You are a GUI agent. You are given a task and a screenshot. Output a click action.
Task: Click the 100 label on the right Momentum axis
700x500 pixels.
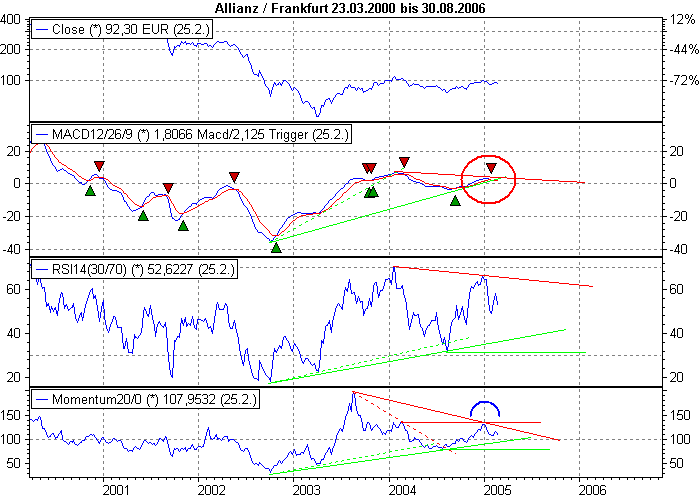pos(679,439)
